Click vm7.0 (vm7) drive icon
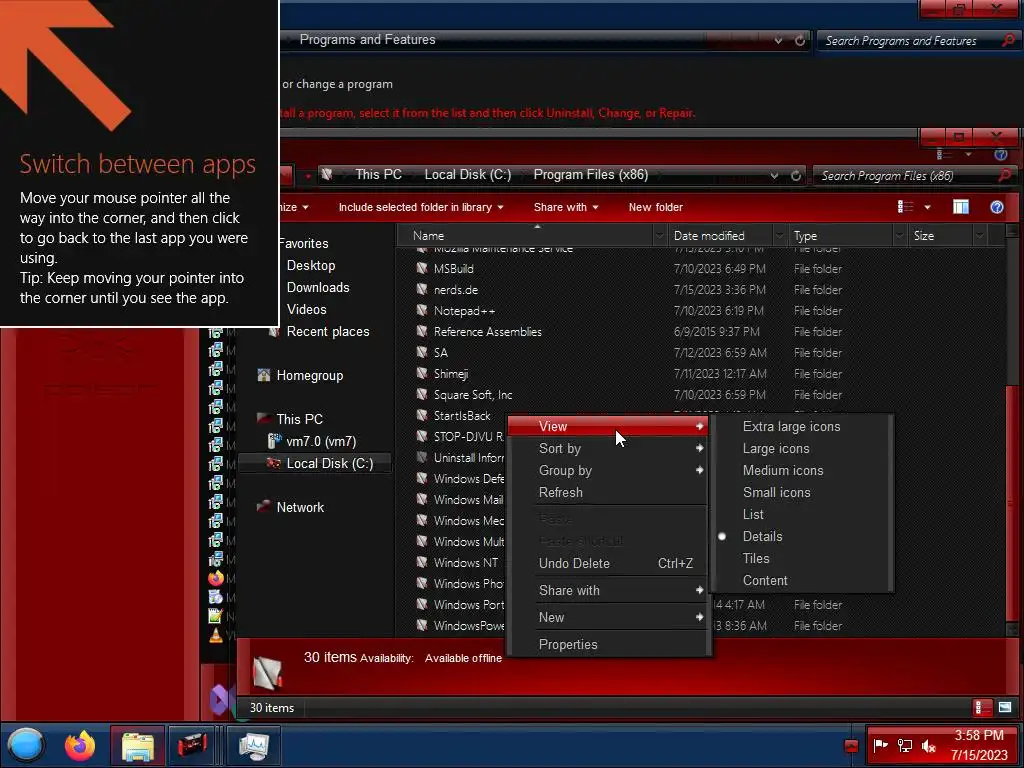 pos(274,441)
